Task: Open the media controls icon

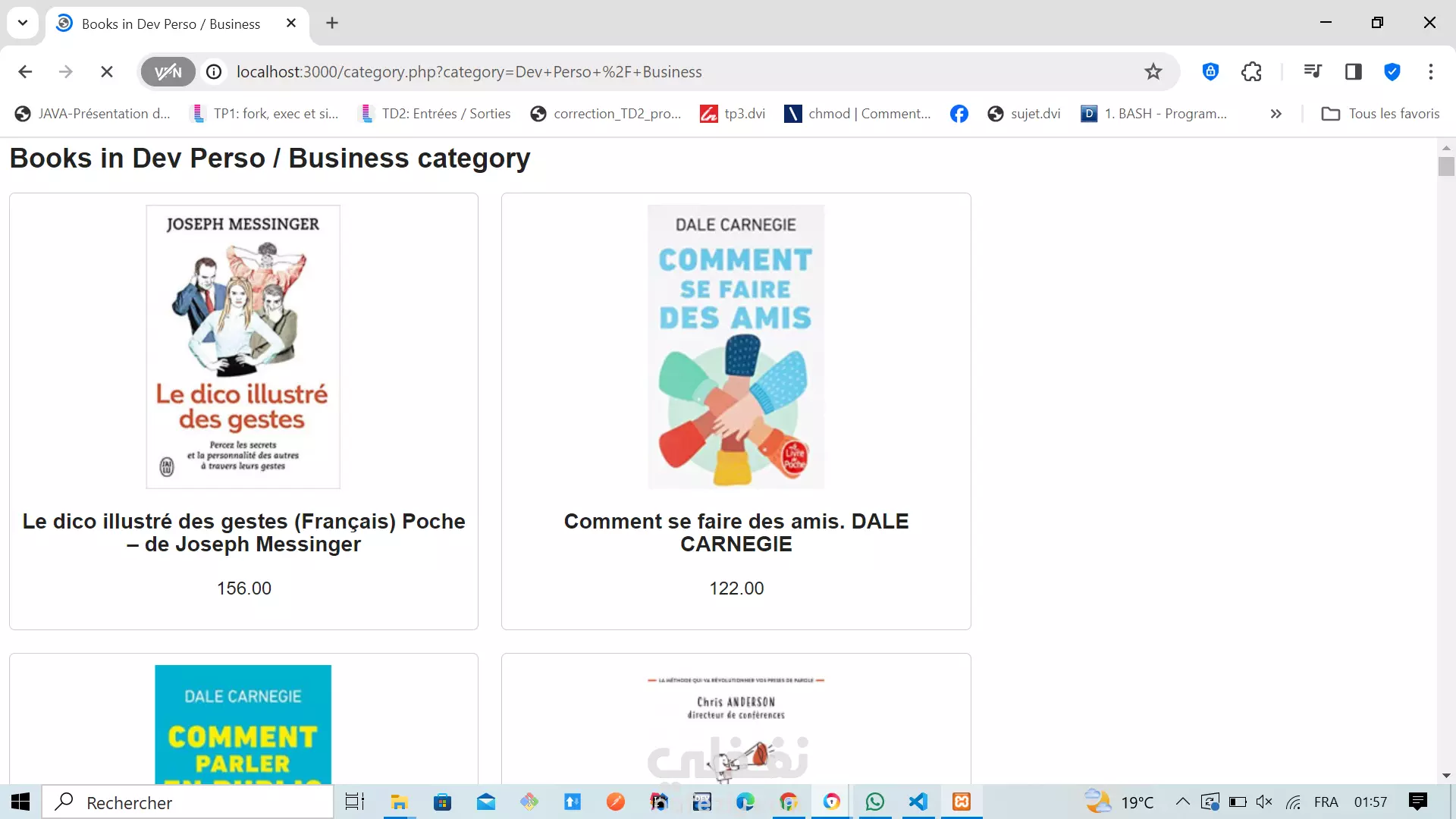Action: [x=1313, y=72]
